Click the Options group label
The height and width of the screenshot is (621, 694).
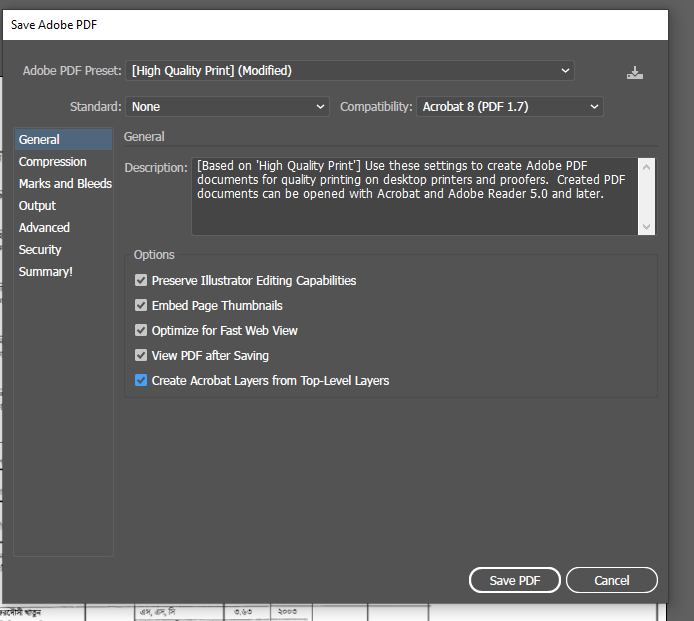click(x=154, y=255)
